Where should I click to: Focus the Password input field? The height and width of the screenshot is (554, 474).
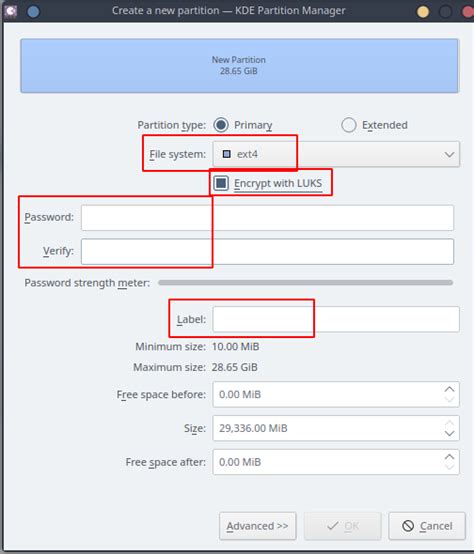pyautogui.click(x=267, y=218)
